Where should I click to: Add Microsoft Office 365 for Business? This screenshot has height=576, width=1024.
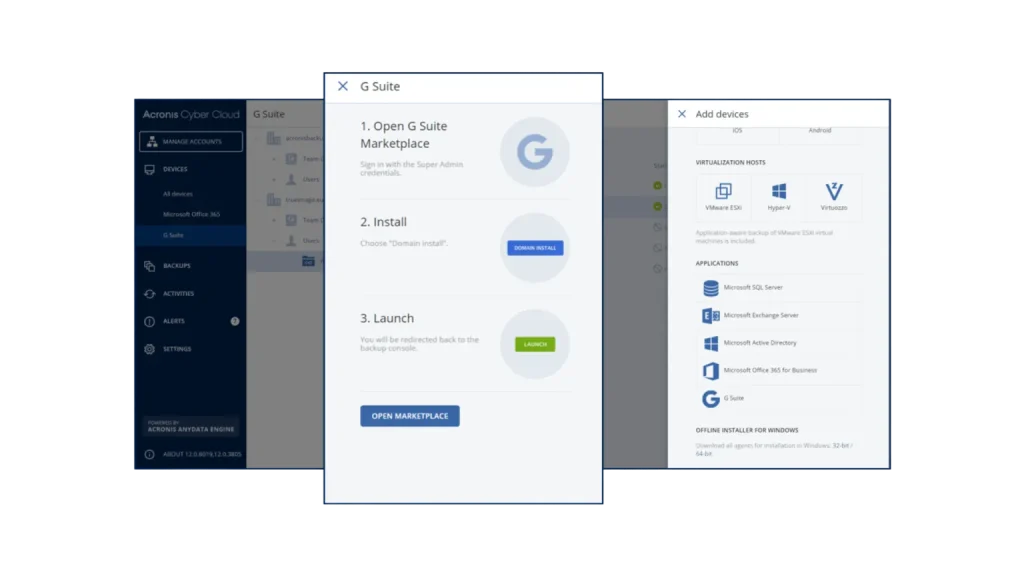tap(778, 370)
